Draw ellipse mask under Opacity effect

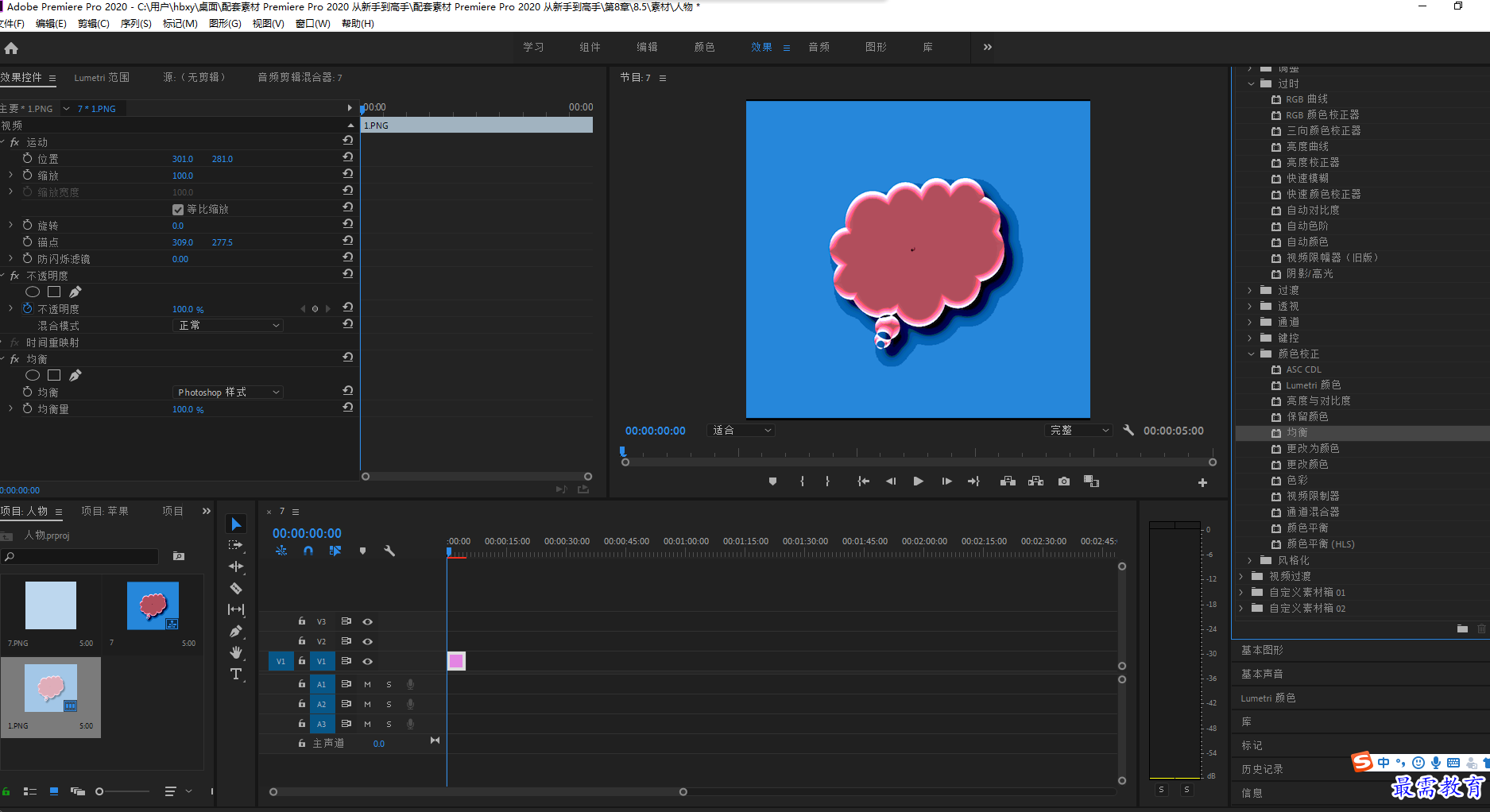pyautogui.click(x=33, y=292)
